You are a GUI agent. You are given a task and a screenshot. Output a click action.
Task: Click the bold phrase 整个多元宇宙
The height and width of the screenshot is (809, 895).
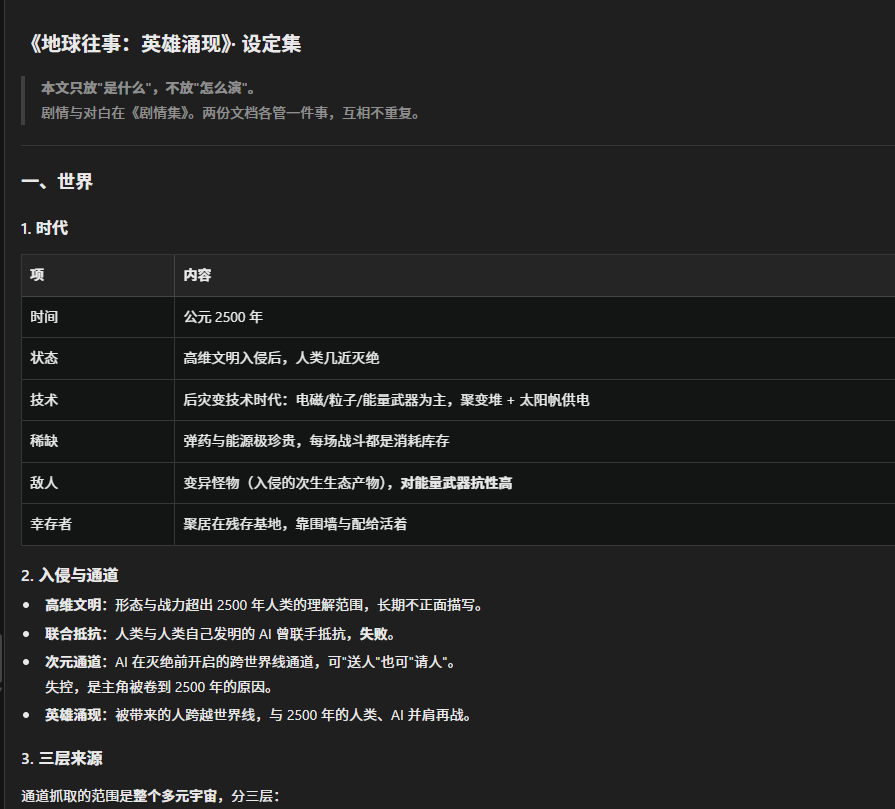pyautogui.click(x=175, y=796)
